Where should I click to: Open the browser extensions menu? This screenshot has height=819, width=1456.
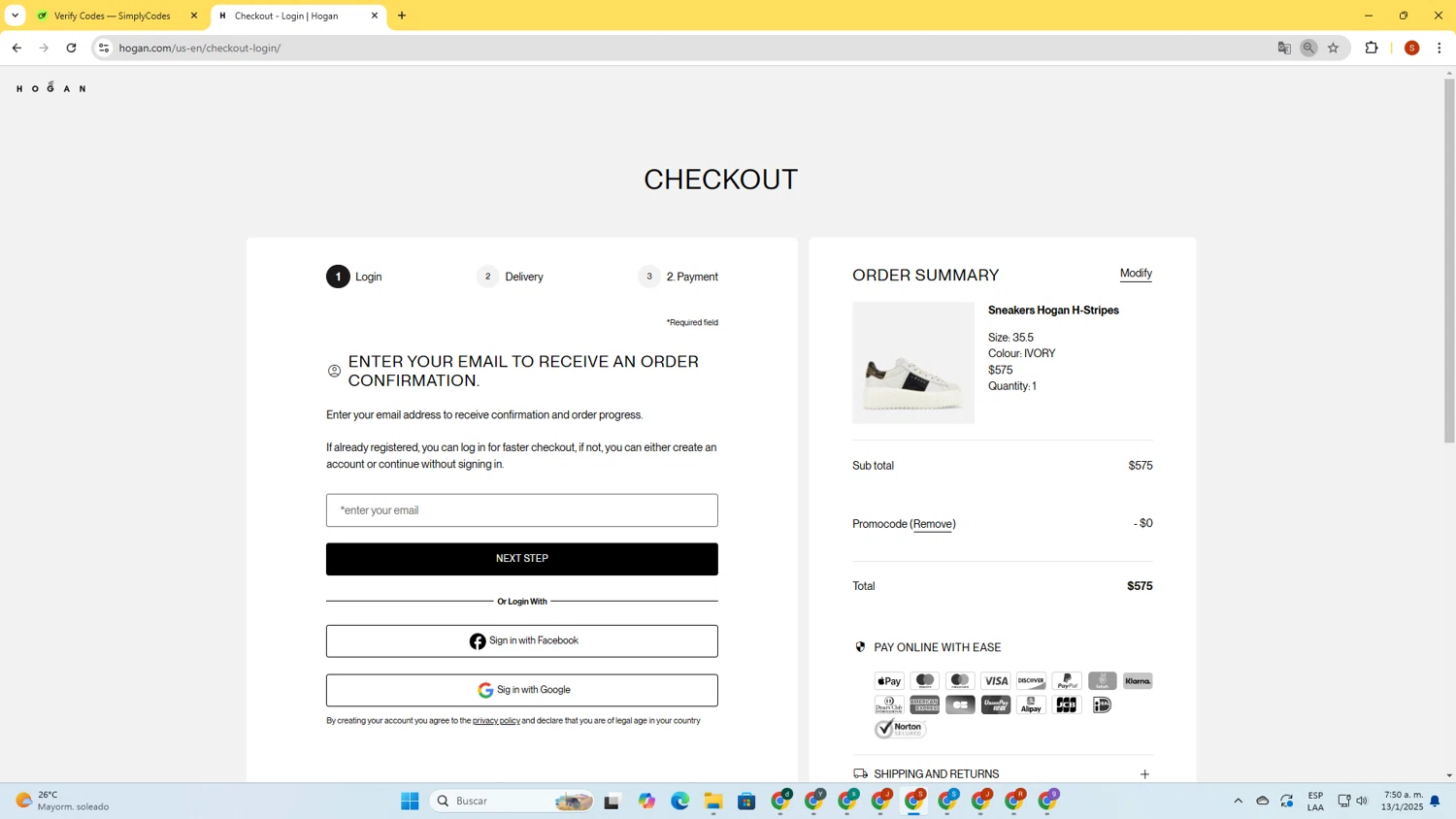click(x=1372, y=48)
